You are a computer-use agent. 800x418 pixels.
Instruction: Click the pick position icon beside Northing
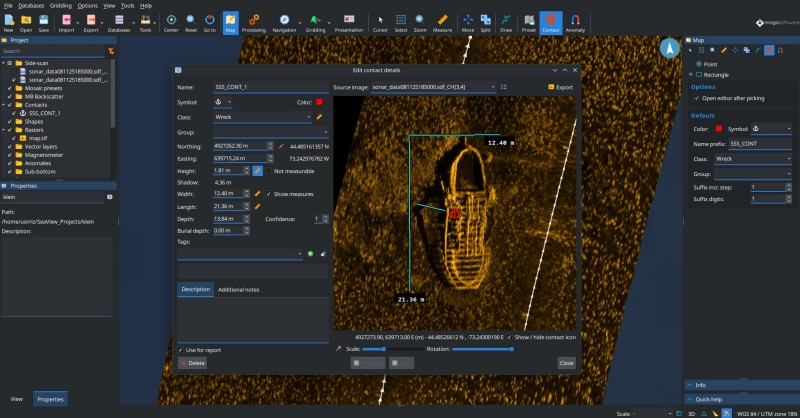point(281,146)
